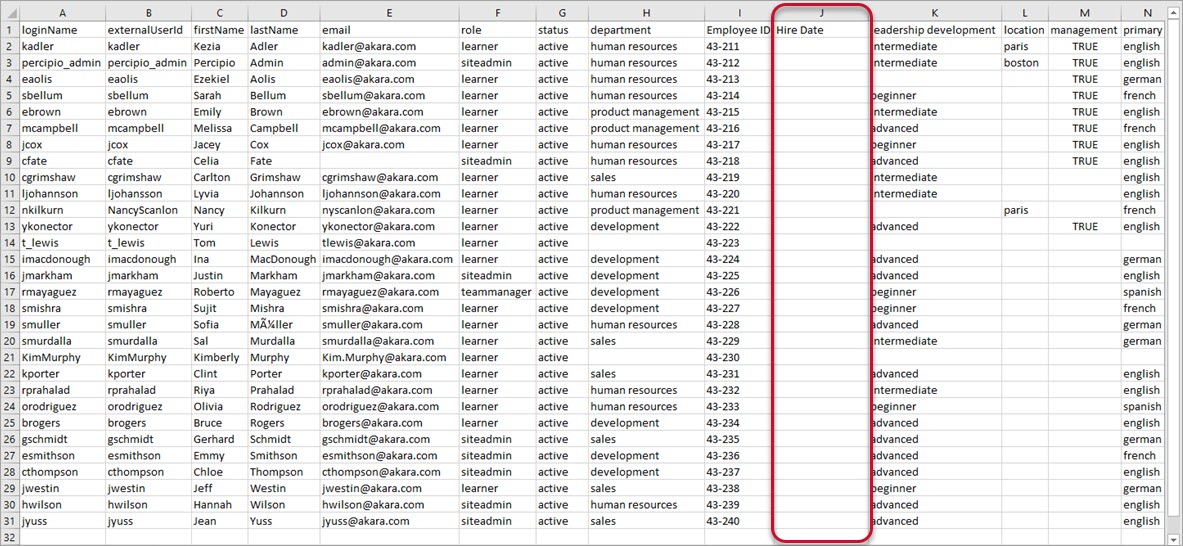Click the lastName cell MacDonough
The height and width of the screenshot is (546, 1183).
point(282,259)
